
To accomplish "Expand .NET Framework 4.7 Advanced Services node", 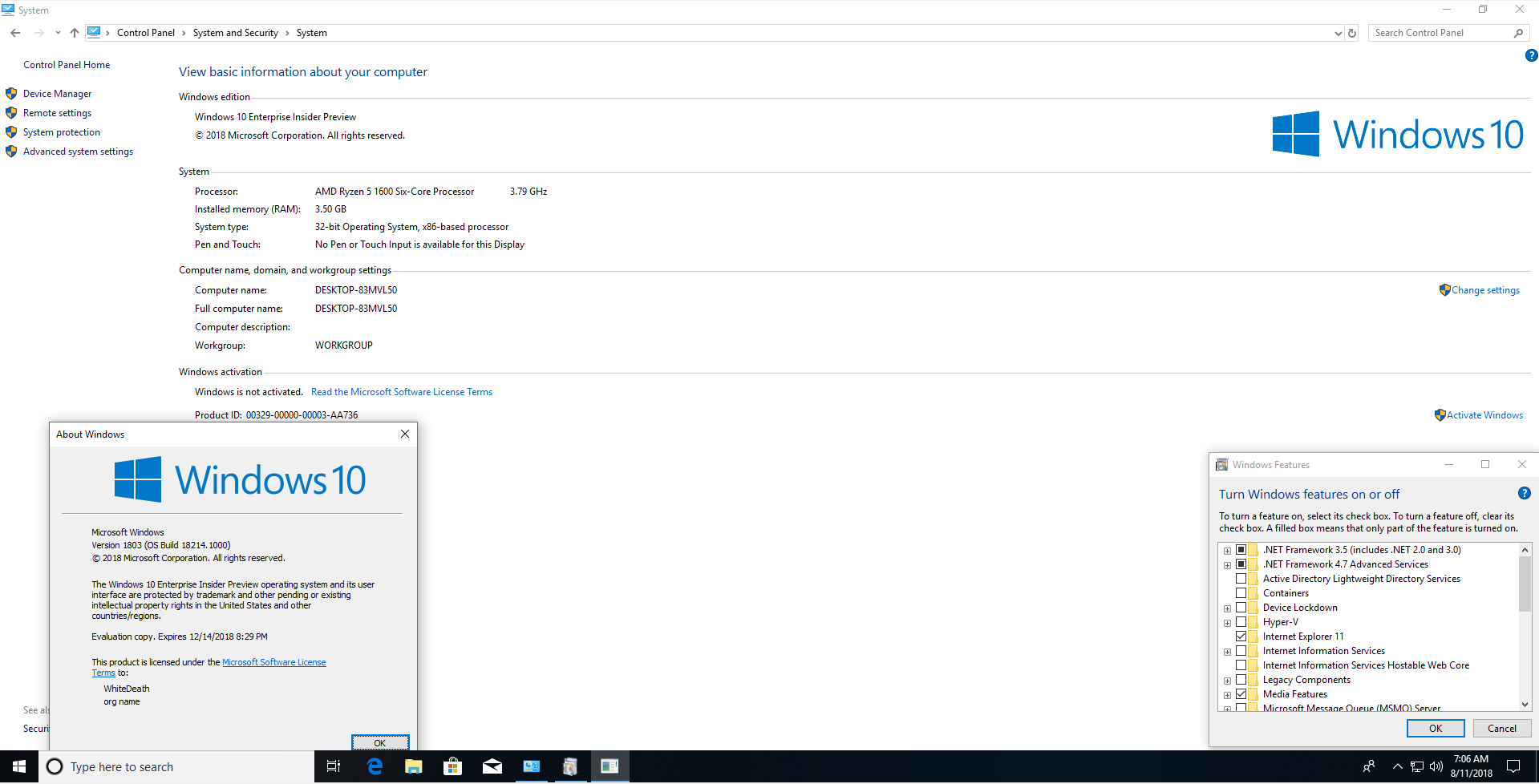I will (x=1227, y=565).
